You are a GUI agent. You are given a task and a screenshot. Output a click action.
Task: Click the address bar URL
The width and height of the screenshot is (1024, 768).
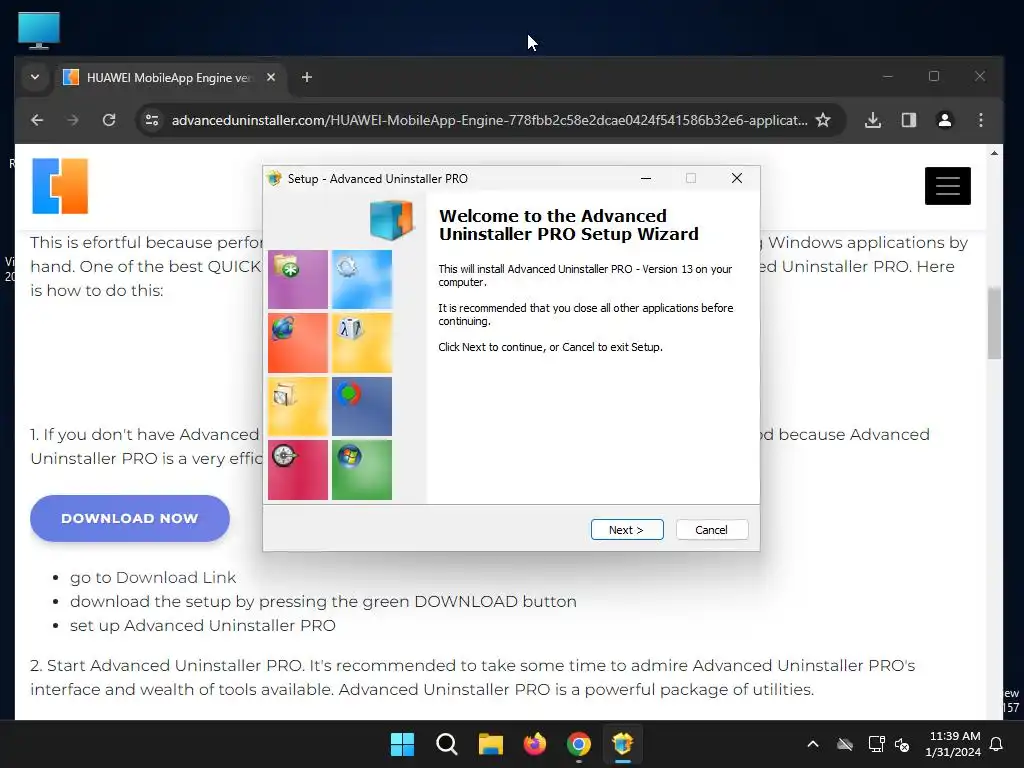click(490, 120)
